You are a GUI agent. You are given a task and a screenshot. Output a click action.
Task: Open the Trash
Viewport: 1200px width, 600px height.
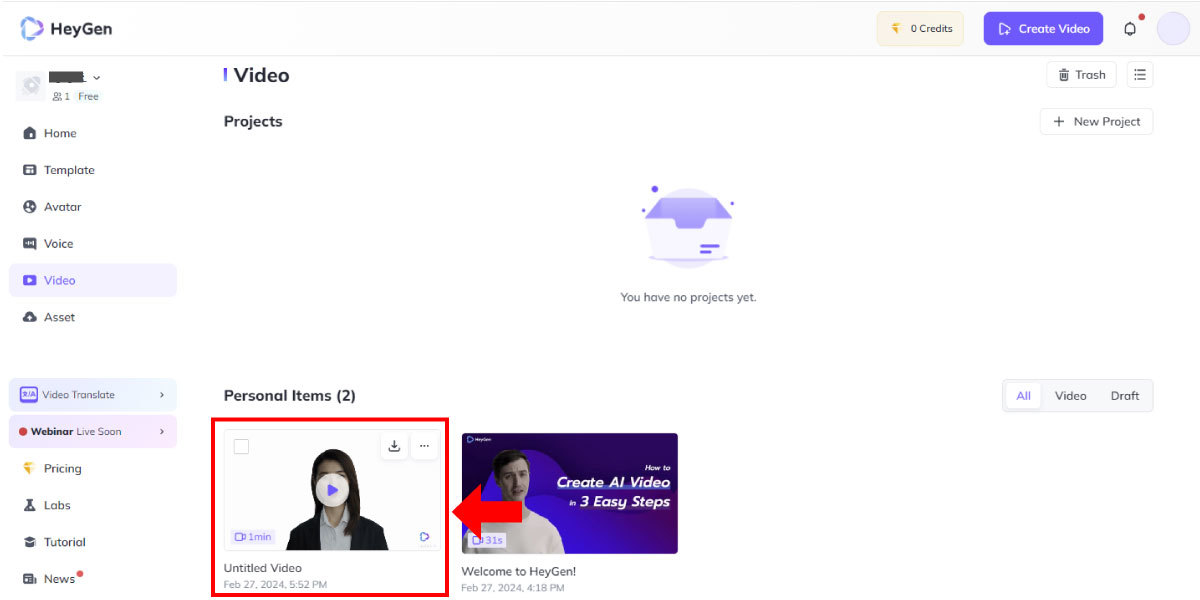(x=1081, y=75)
